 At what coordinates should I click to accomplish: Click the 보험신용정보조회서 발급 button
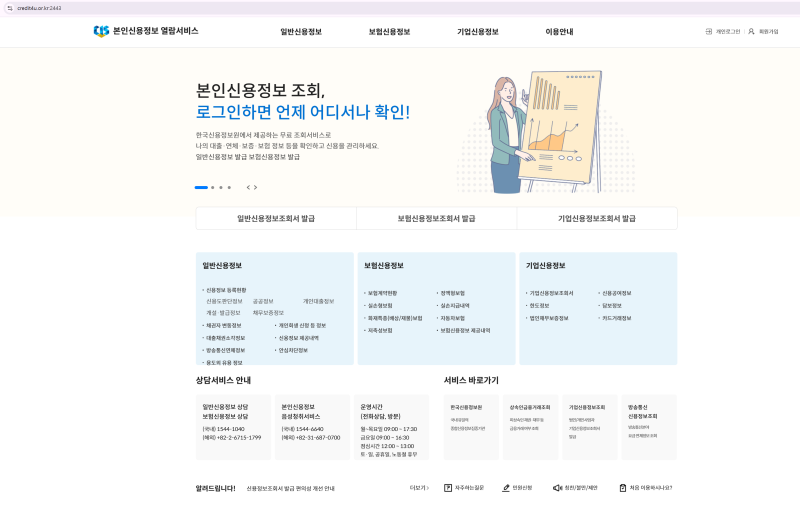[436, 218]
